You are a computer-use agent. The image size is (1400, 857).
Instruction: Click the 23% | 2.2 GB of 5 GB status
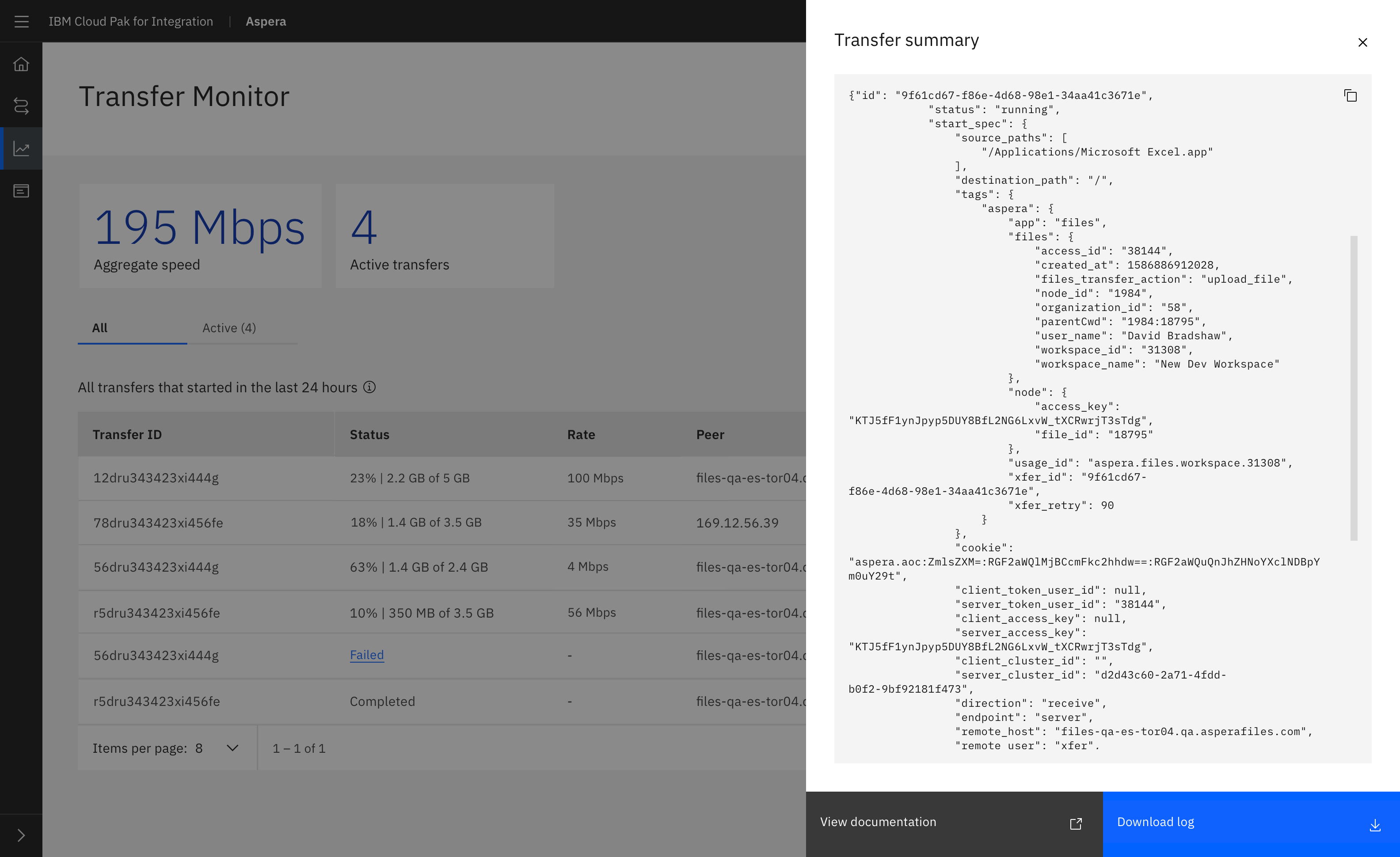tap(410, 478)
